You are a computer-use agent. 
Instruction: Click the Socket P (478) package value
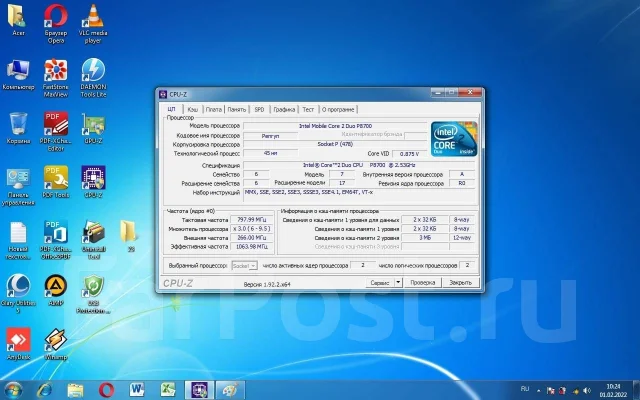335,144
